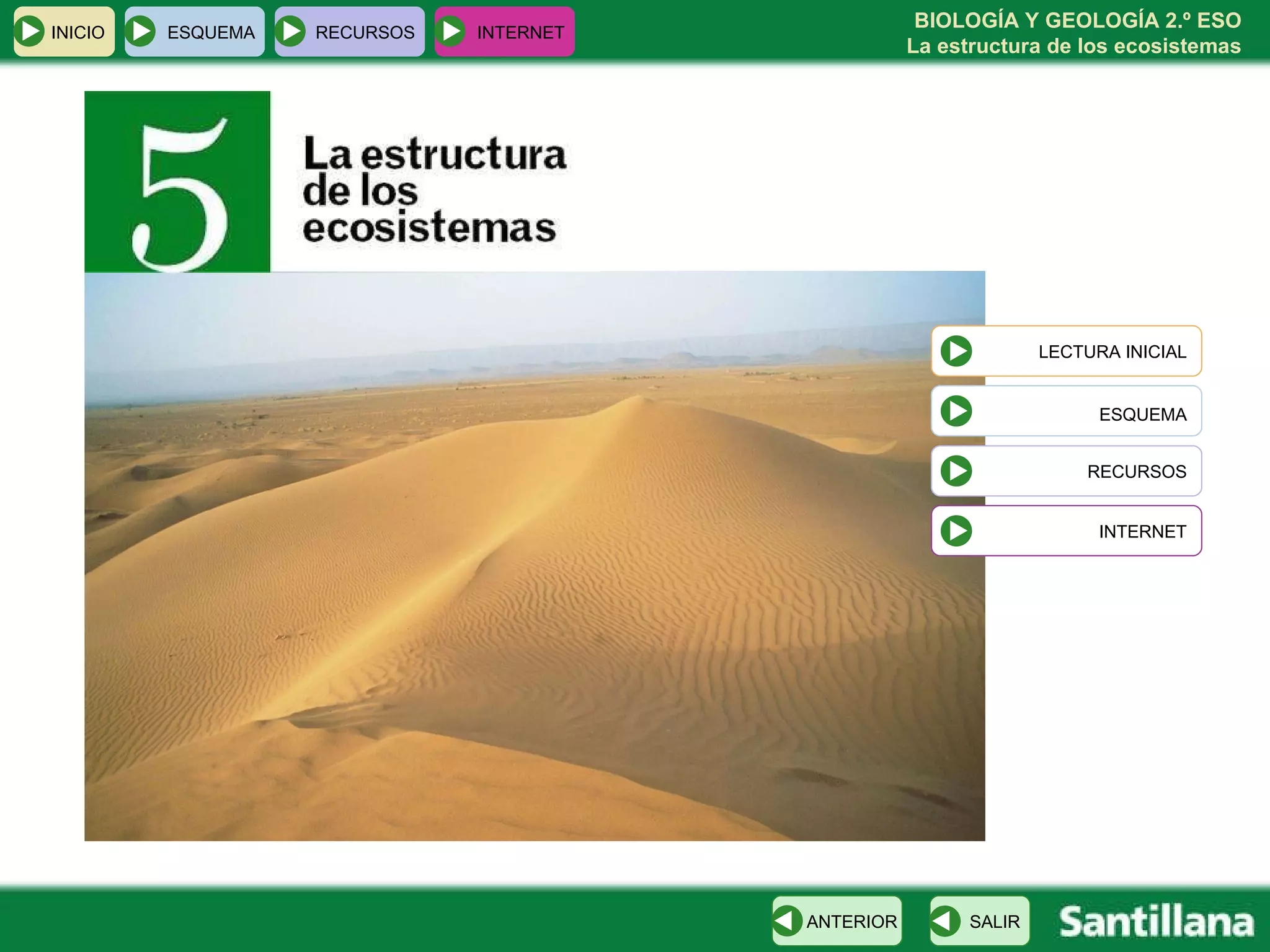Go back with the ANTERIOR label
Viewport: 1270px width, 952px height.
(851, 922)
